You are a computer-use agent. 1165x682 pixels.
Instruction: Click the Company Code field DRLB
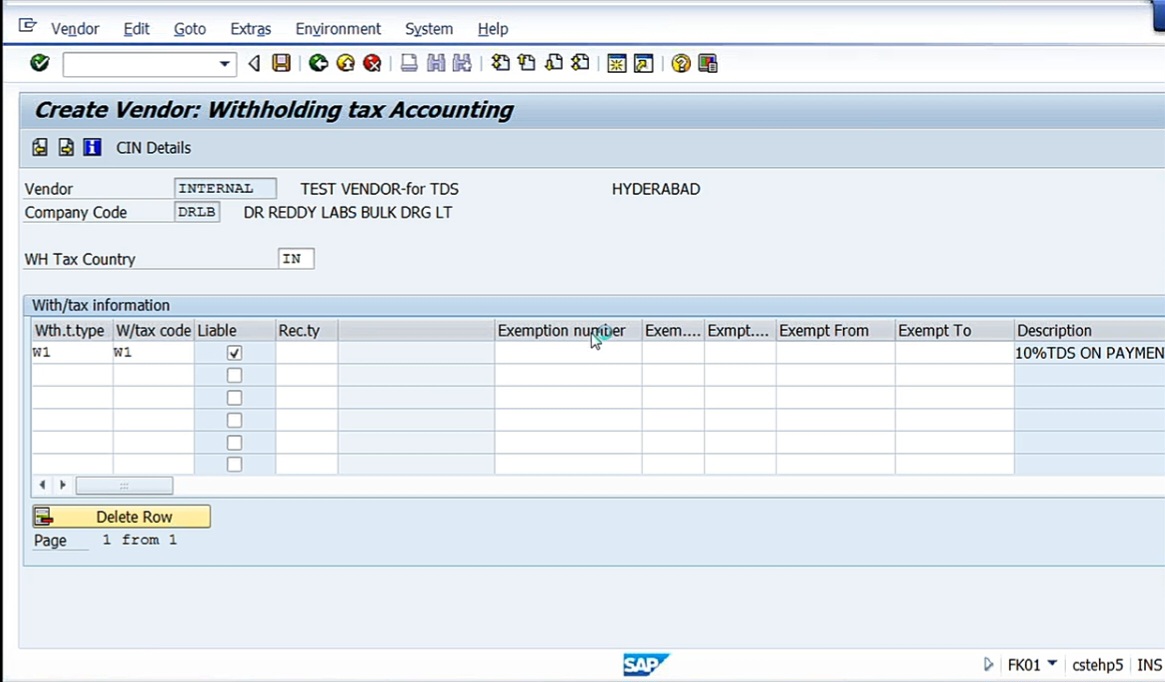point(197,212)
